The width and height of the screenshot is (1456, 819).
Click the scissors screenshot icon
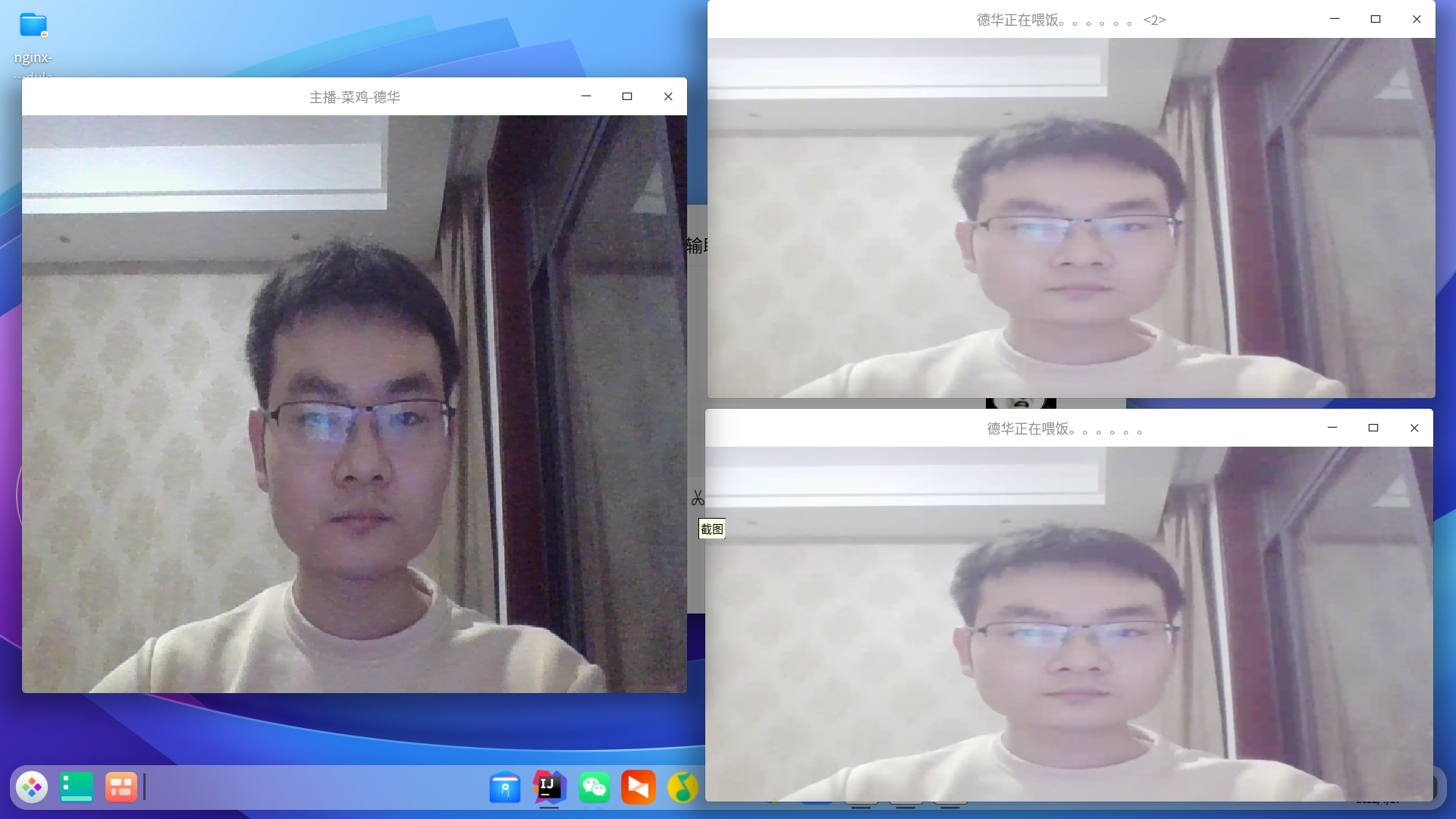point(698,498)
